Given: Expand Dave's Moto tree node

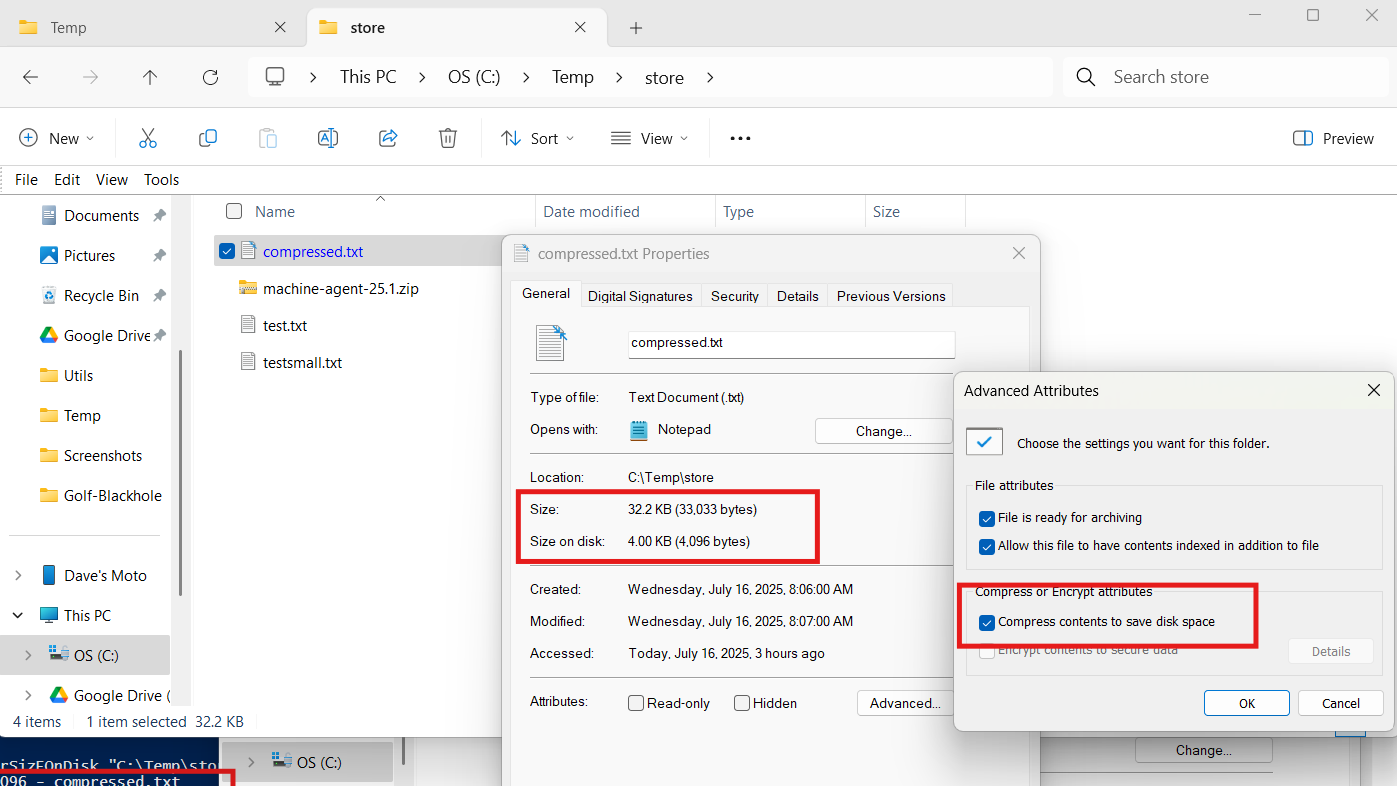Looking at the screenshot, I should click(x=18, y=576).
